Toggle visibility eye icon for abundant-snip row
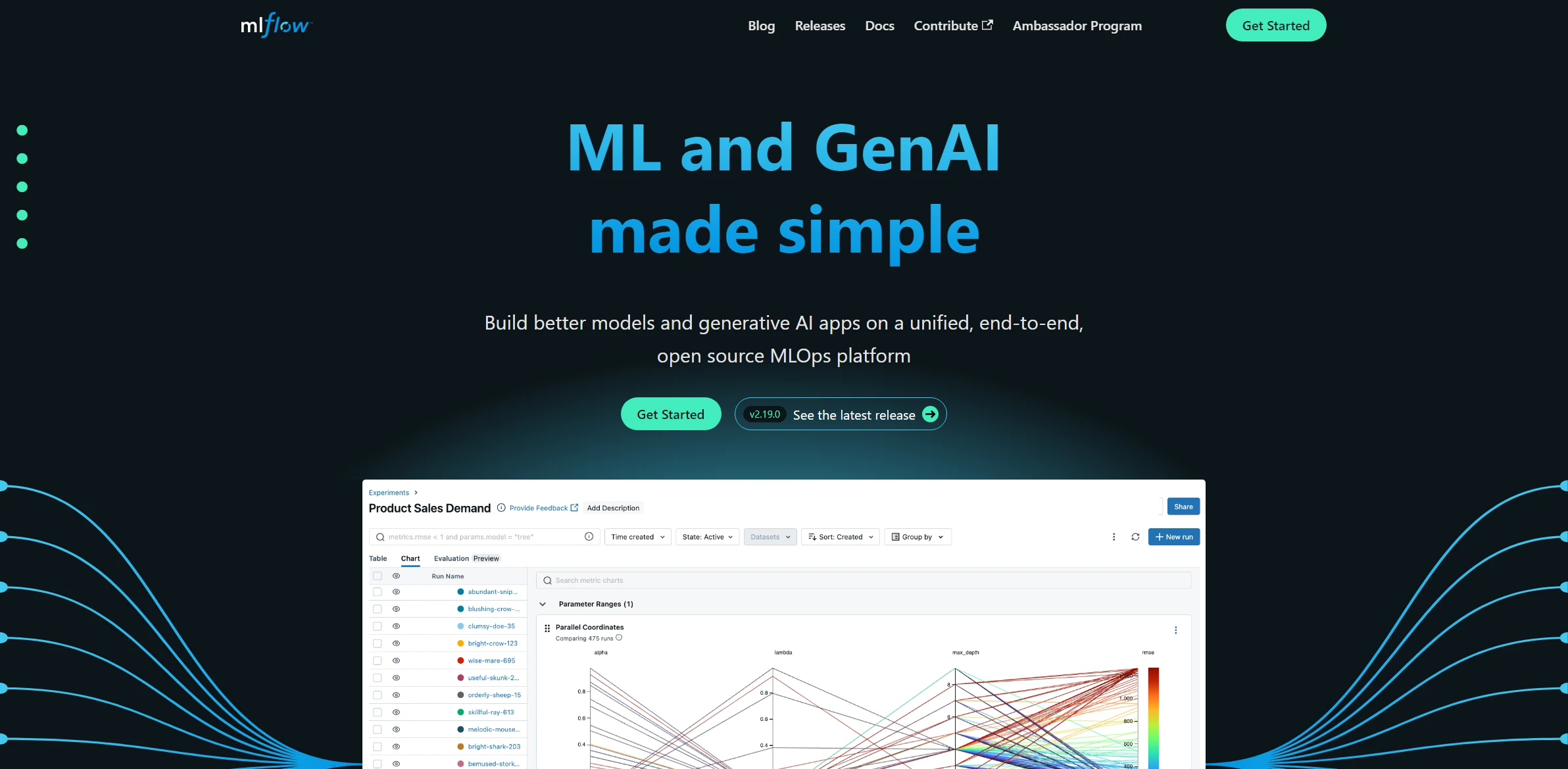The height and width of the screenshot is (769, 1568). tap(396, 592)
